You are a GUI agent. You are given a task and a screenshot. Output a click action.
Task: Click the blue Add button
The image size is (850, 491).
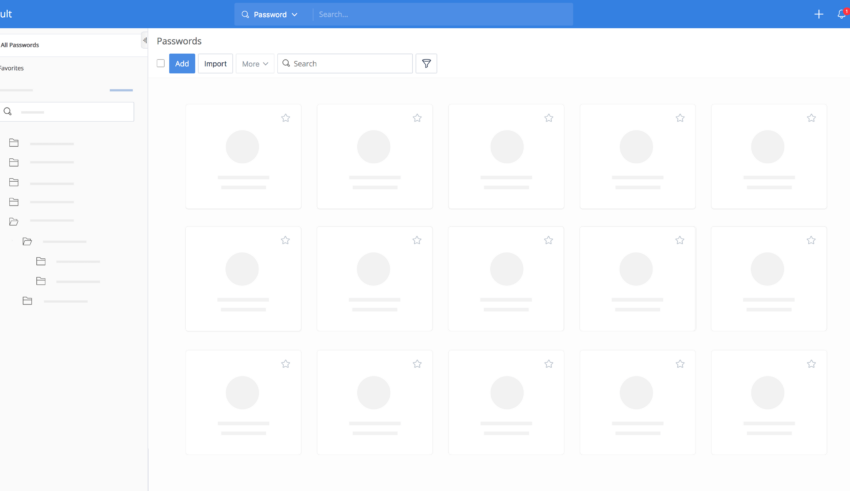182,64
